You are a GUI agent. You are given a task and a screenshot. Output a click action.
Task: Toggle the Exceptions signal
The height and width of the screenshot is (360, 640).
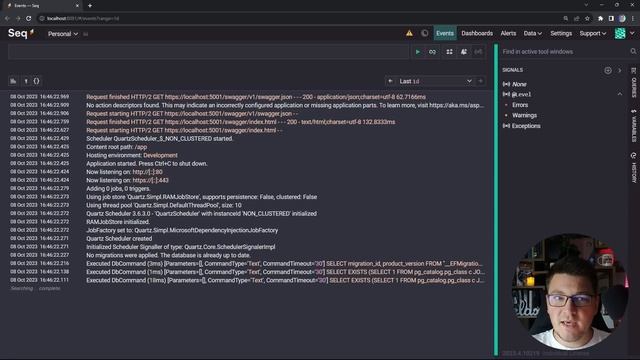522,126
